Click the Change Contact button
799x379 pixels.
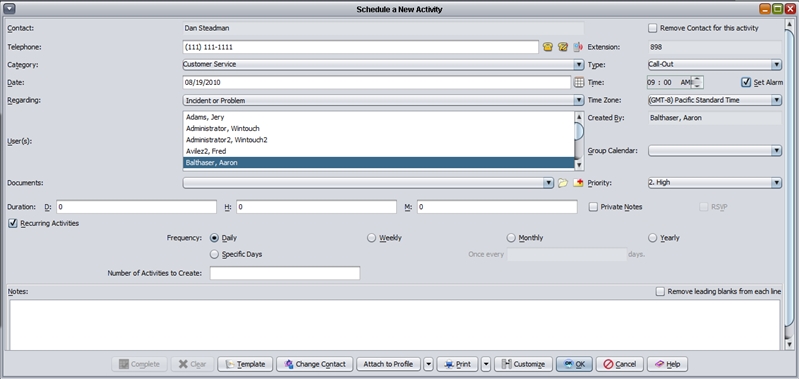[315, 364]
